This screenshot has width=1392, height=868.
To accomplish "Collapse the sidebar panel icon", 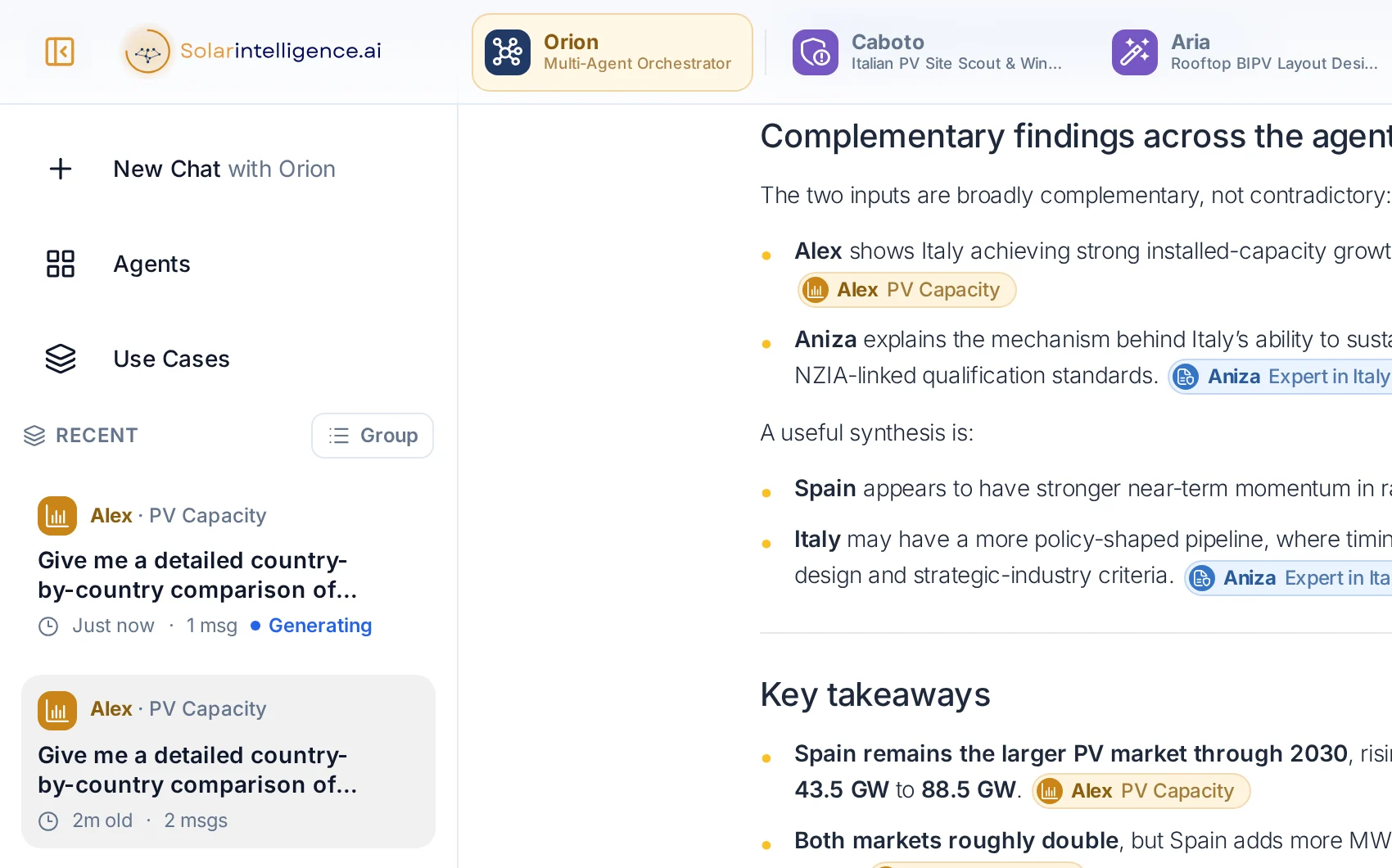I will click(x=60, y=52).
